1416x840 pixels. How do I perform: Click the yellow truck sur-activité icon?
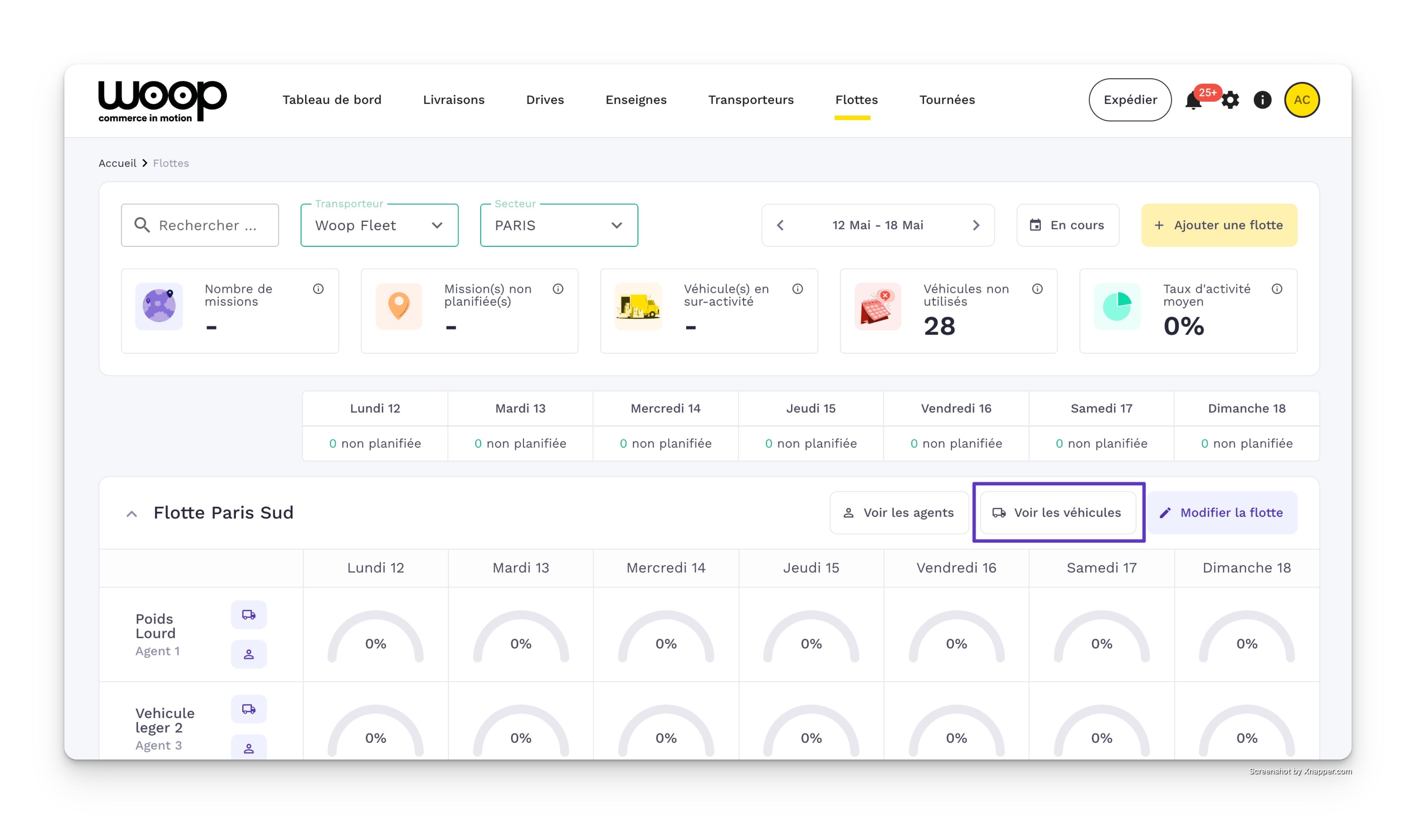[638, 306]
